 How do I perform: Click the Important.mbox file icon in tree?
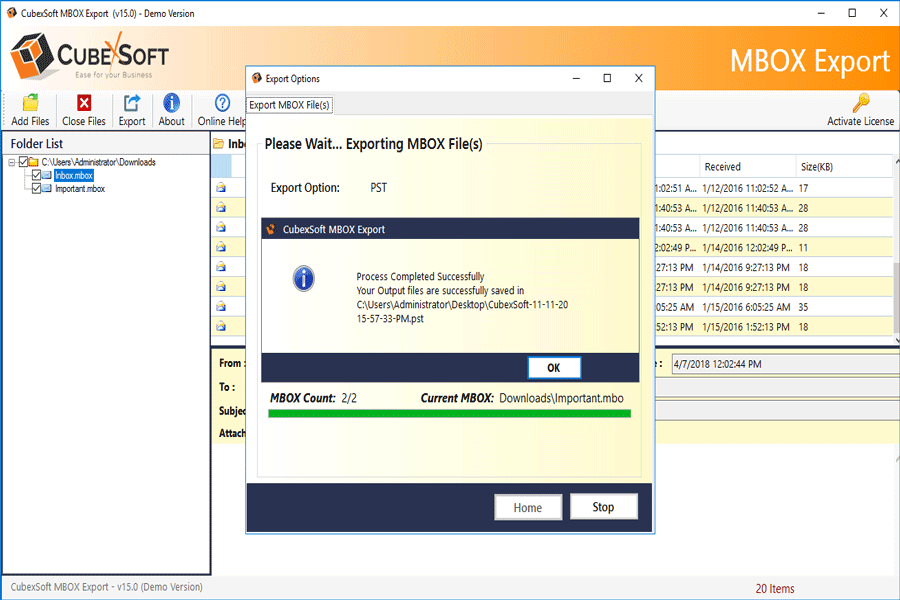(47, 188)
